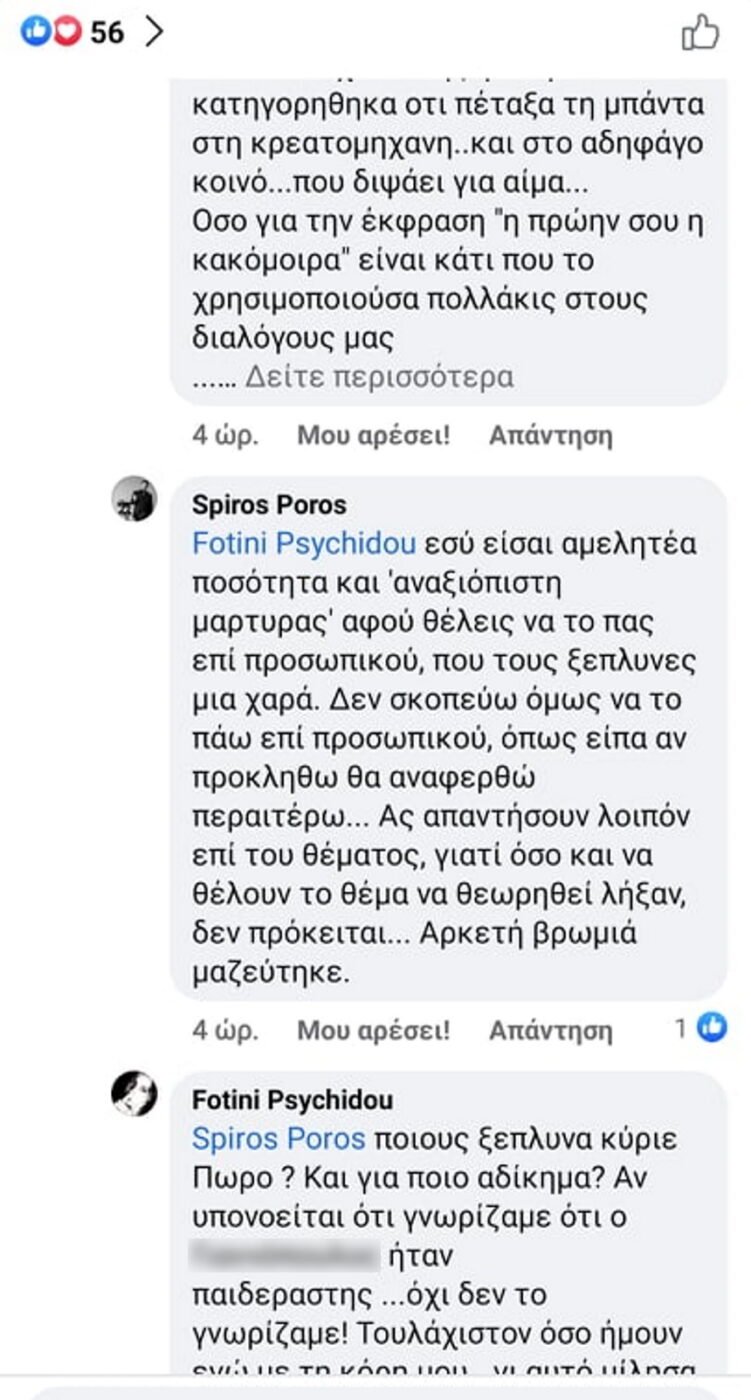Click the comment reaction count "1"
The image size is (751, 1400).
point(680,1027)
